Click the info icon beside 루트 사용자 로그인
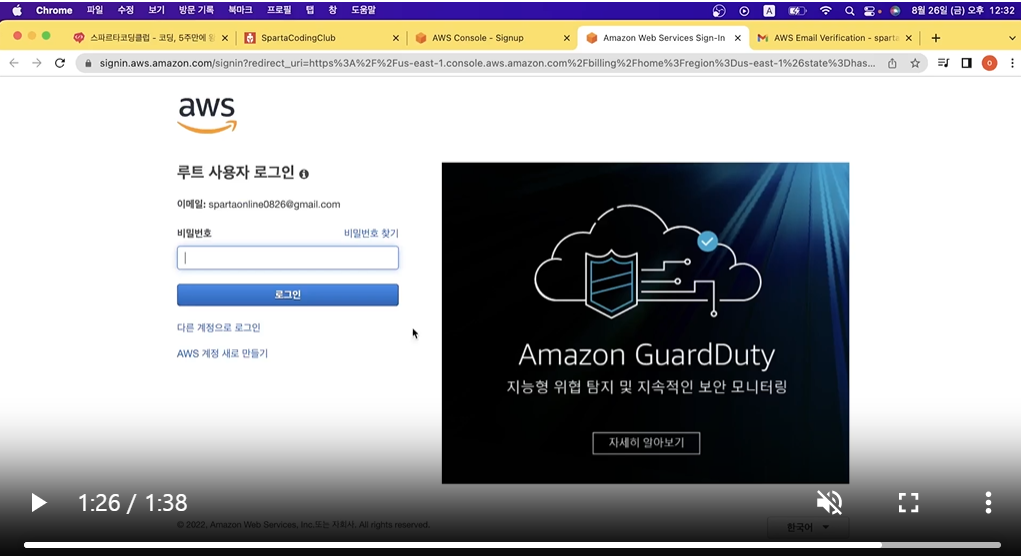1021x556 pixels. click(x=304, y=174)
